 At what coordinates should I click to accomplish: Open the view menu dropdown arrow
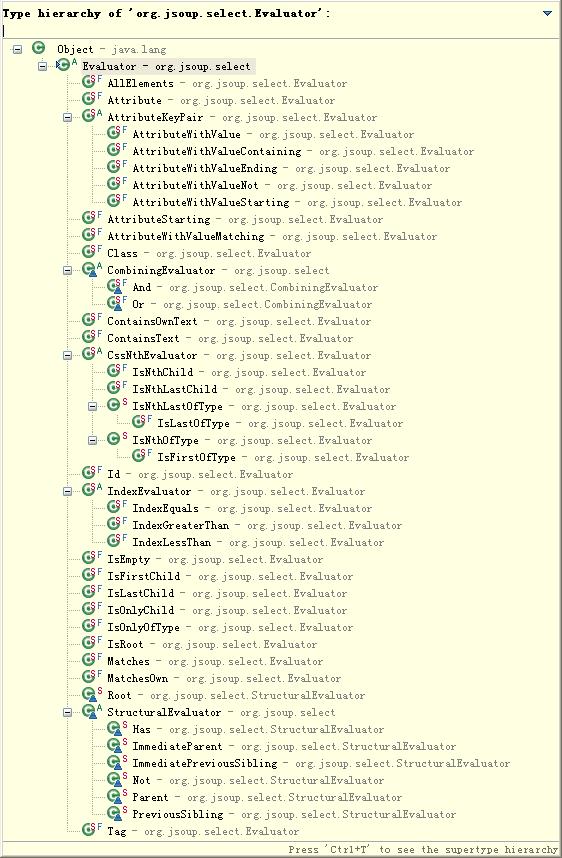(547, 13)
